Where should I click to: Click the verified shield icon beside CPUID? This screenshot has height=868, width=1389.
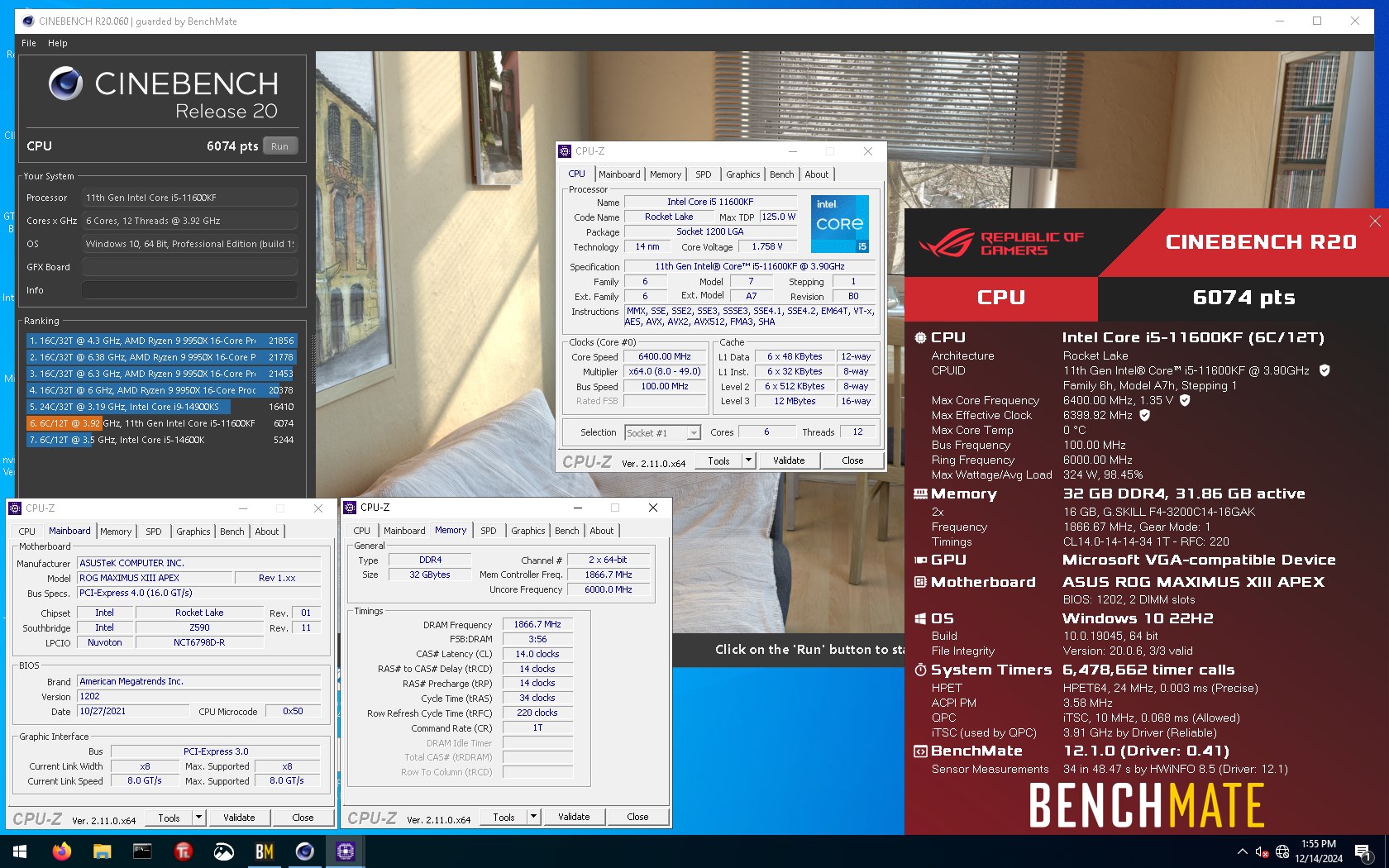point(1325,370)
